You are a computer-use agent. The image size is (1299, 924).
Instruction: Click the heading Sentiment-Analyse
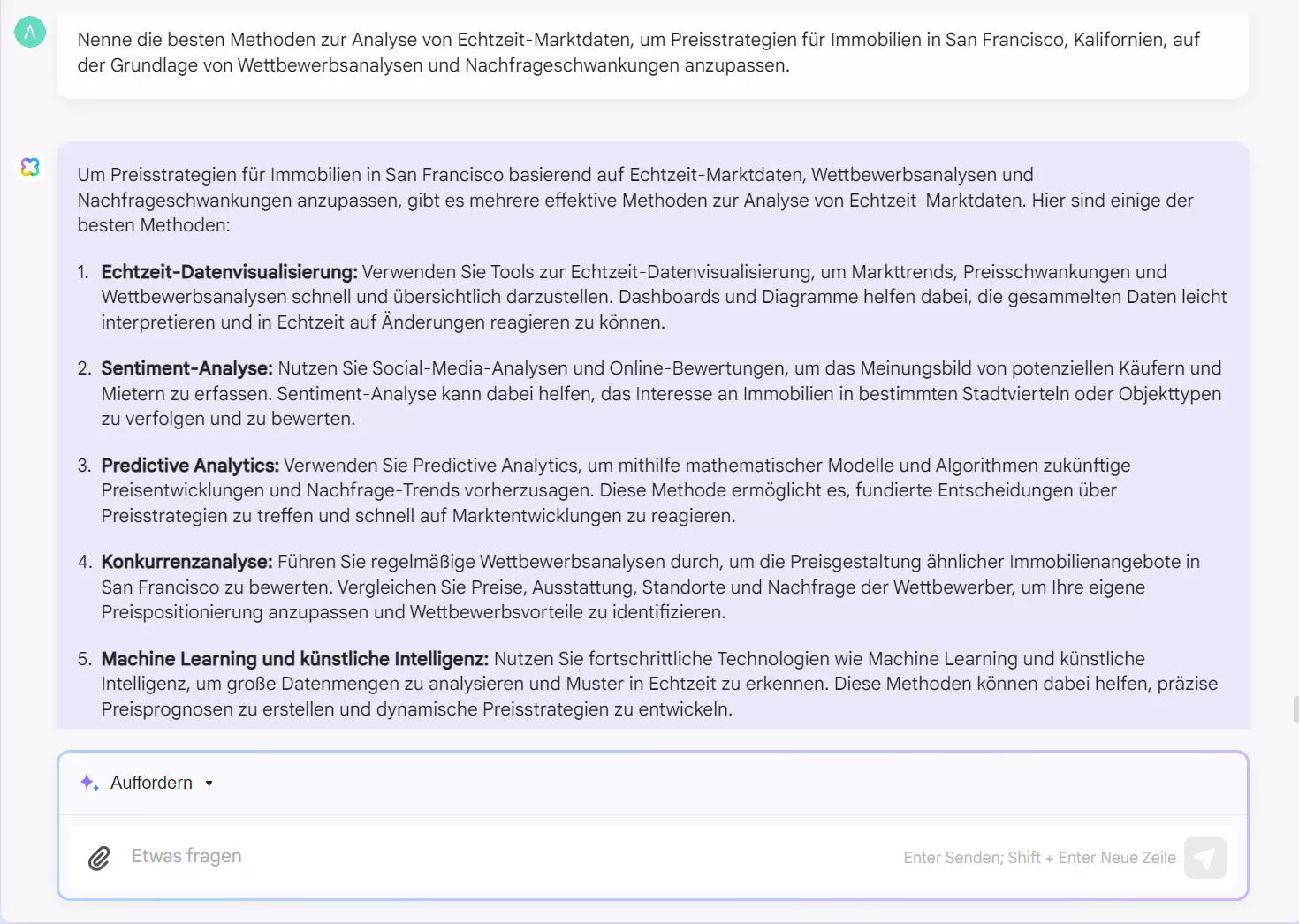click(x=186, y=368)
